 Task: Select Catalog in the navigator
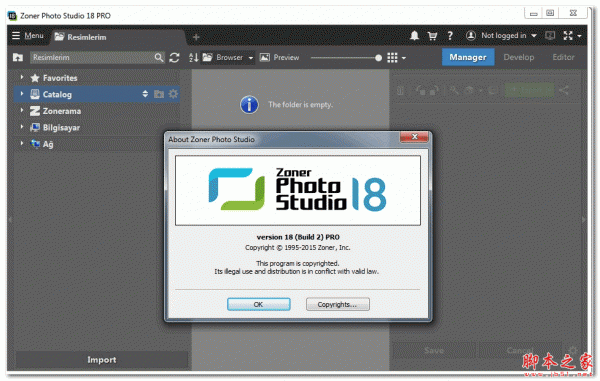click(x=57, y=94)
